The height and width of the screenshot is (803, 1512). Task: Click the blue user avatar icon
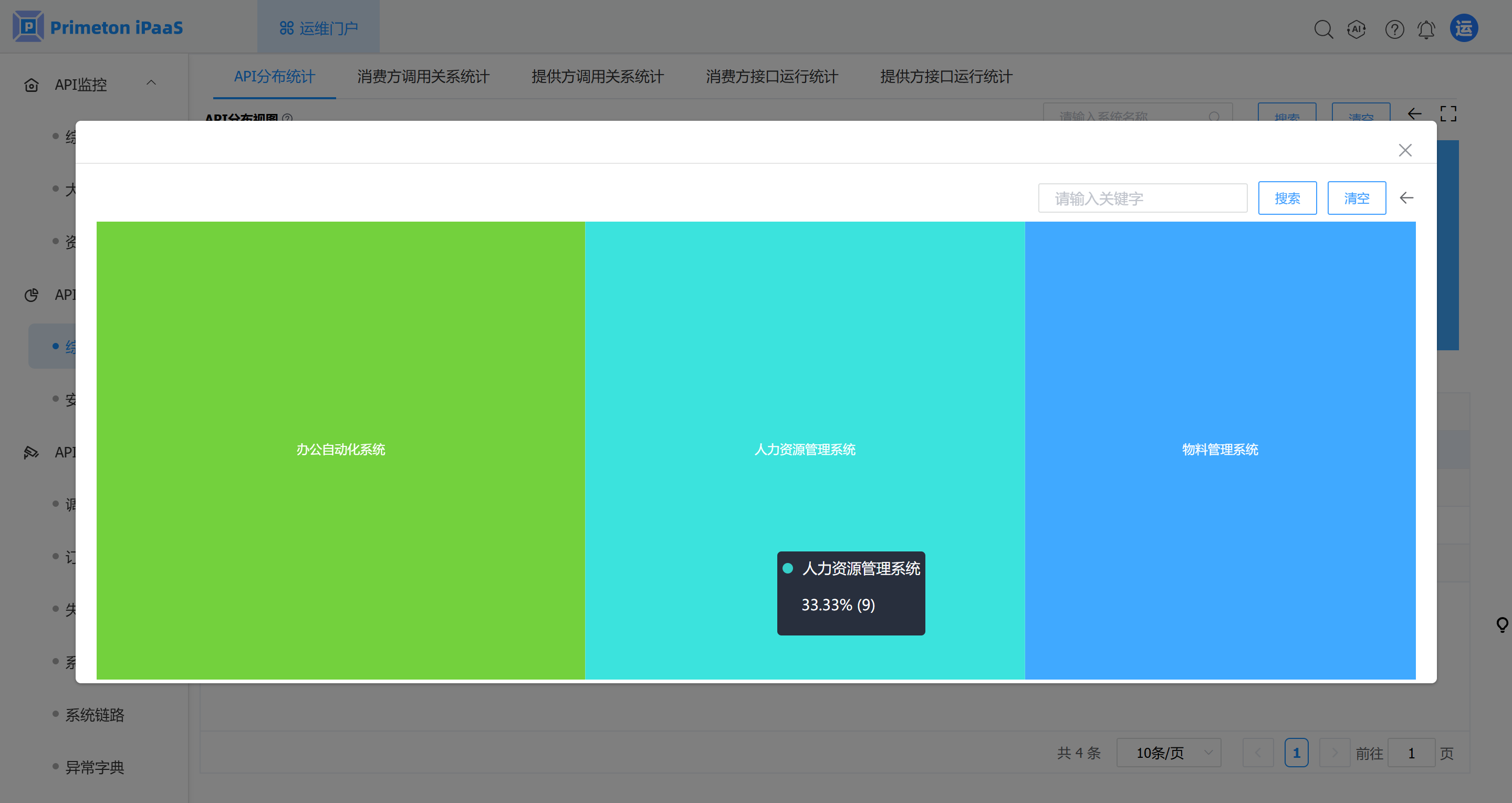1464,28
